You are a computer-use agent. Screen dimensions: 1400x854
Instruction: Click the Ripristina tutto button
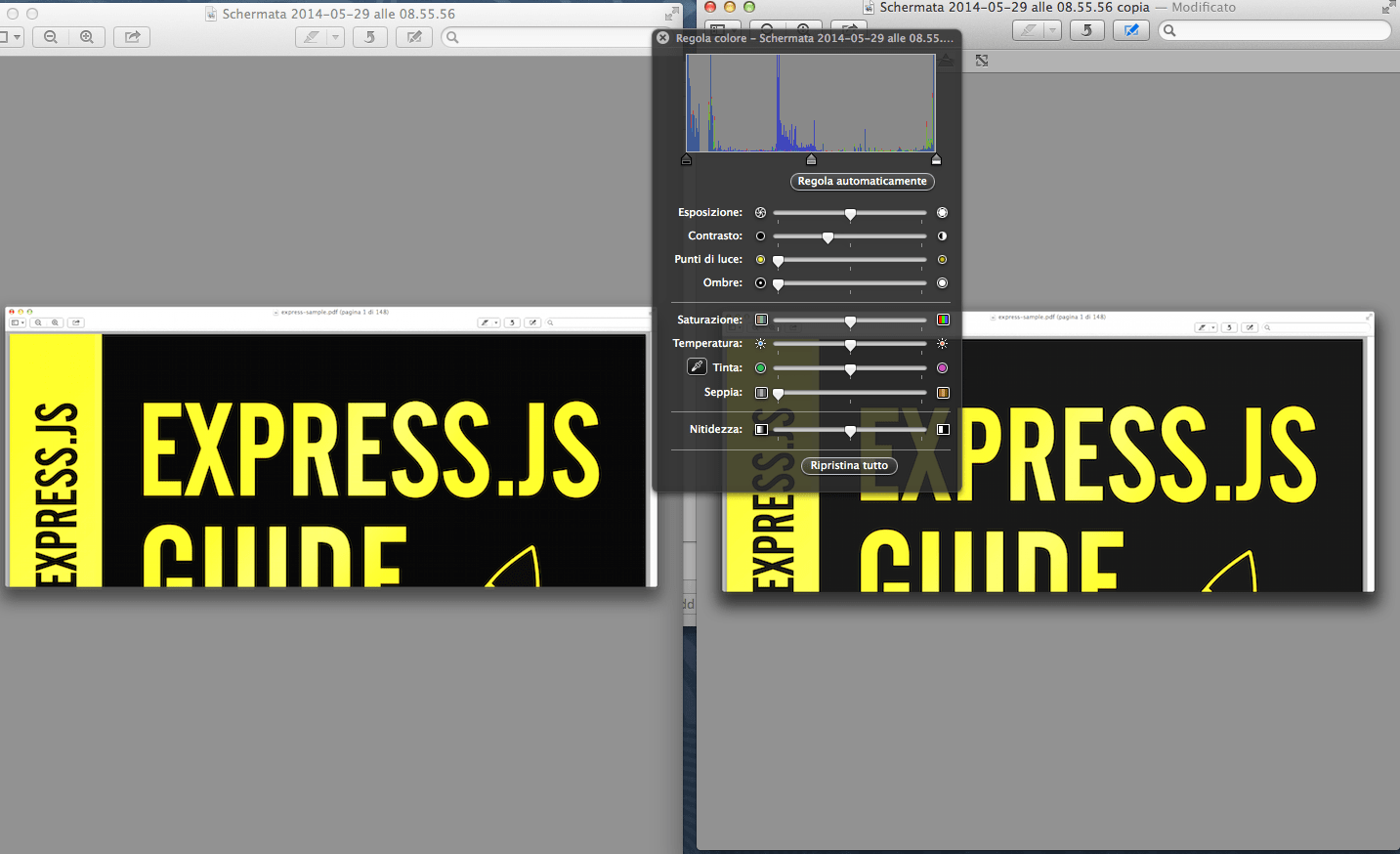[849, 465]
